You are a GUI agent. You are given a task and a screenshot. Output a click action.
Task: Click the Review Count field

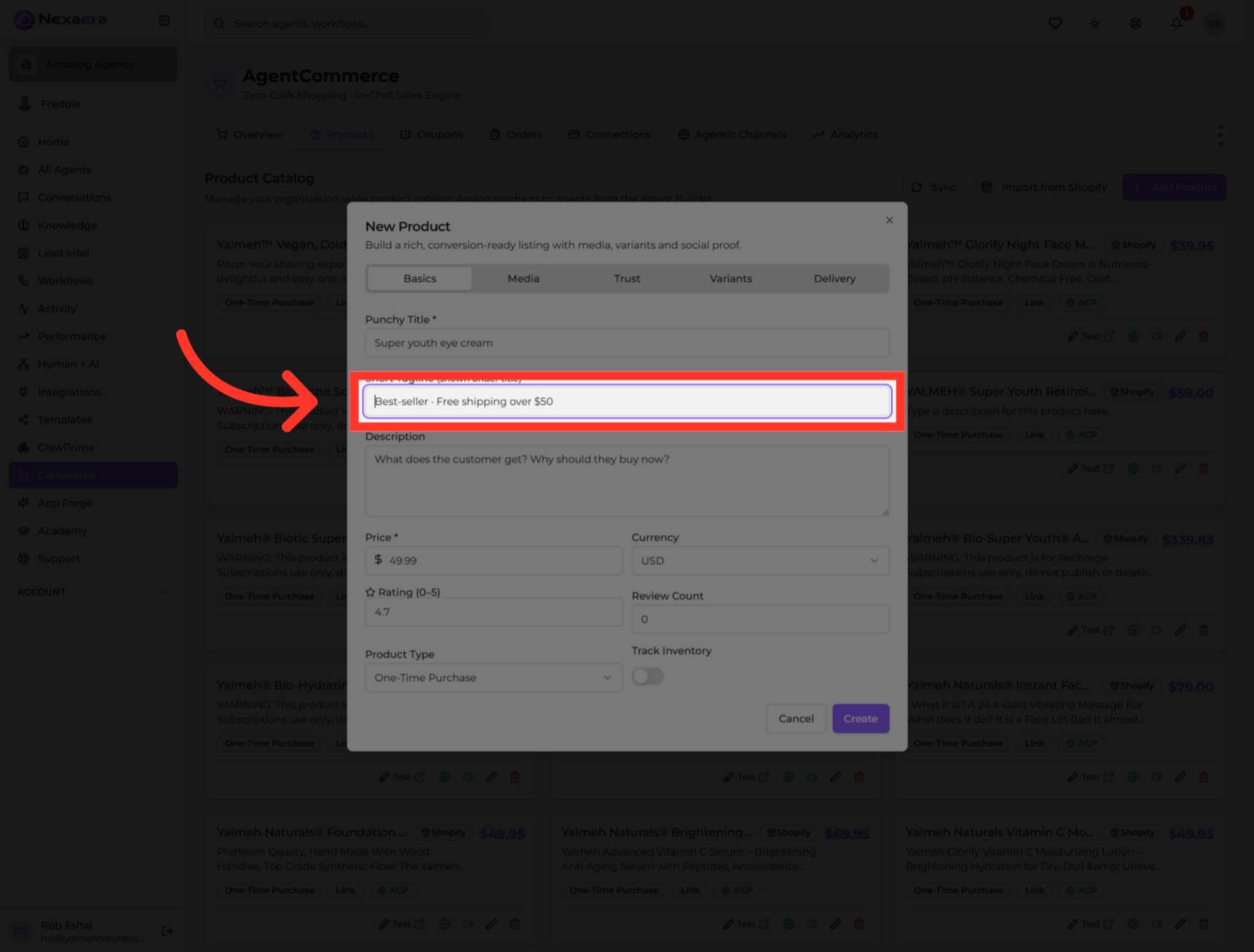(760, 619)
